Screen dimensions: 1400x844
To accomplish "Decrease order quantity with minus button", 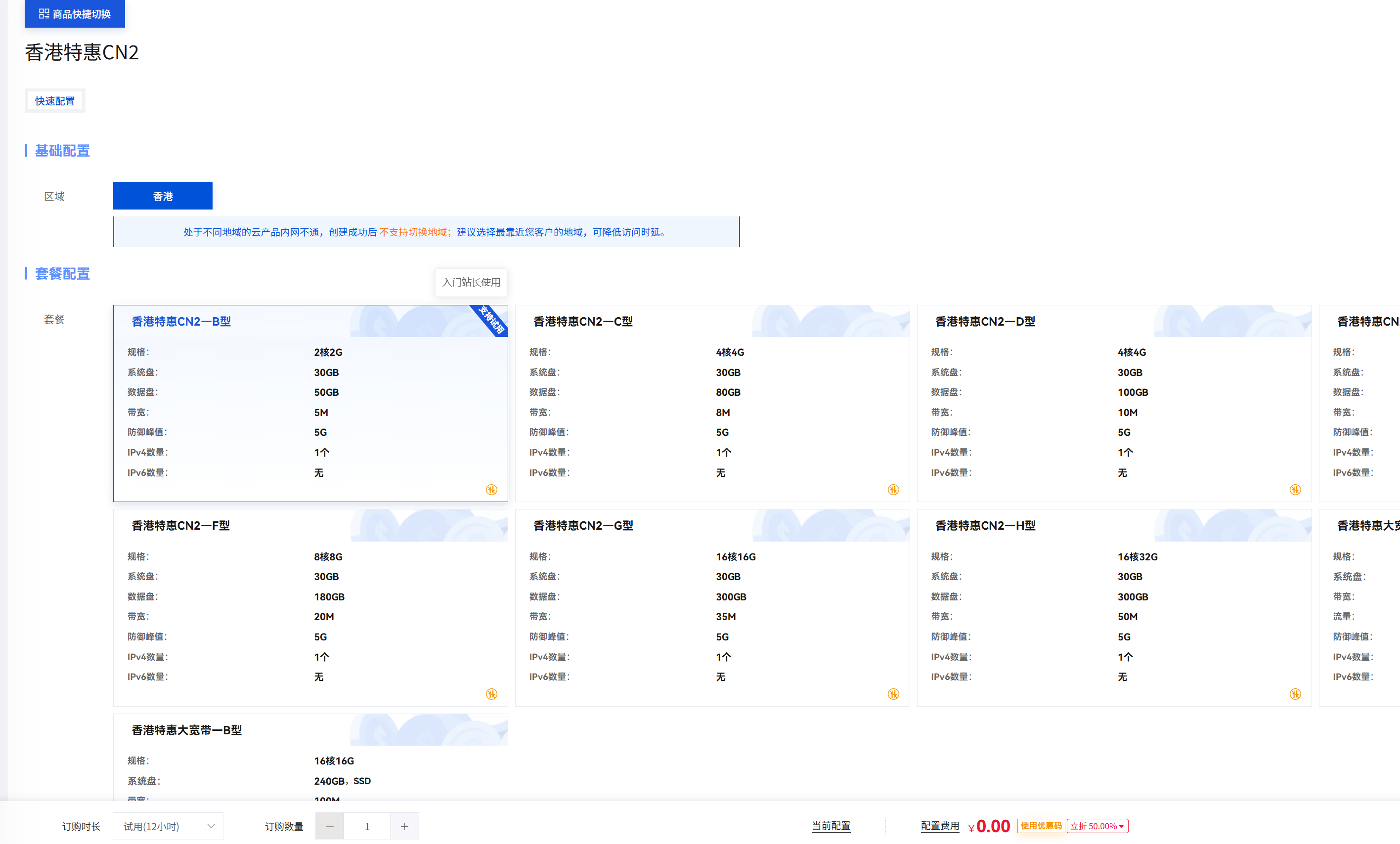I will click(x=330, y=826).
